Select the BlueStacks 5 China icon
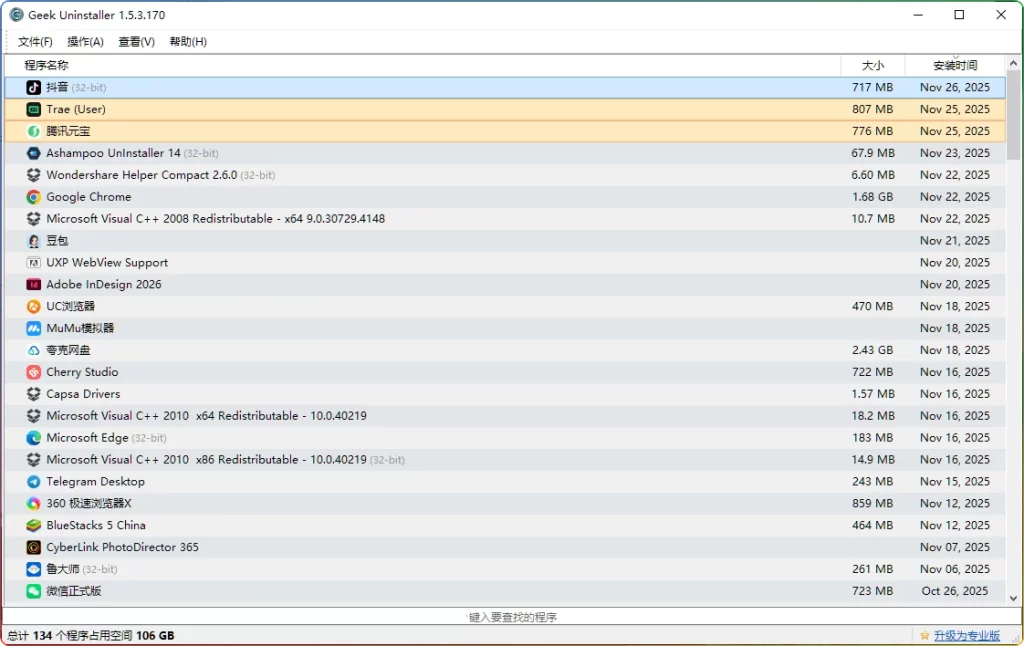Image resolution: width=1024 pixels, height=646 pixels. [x=31, y=525]
